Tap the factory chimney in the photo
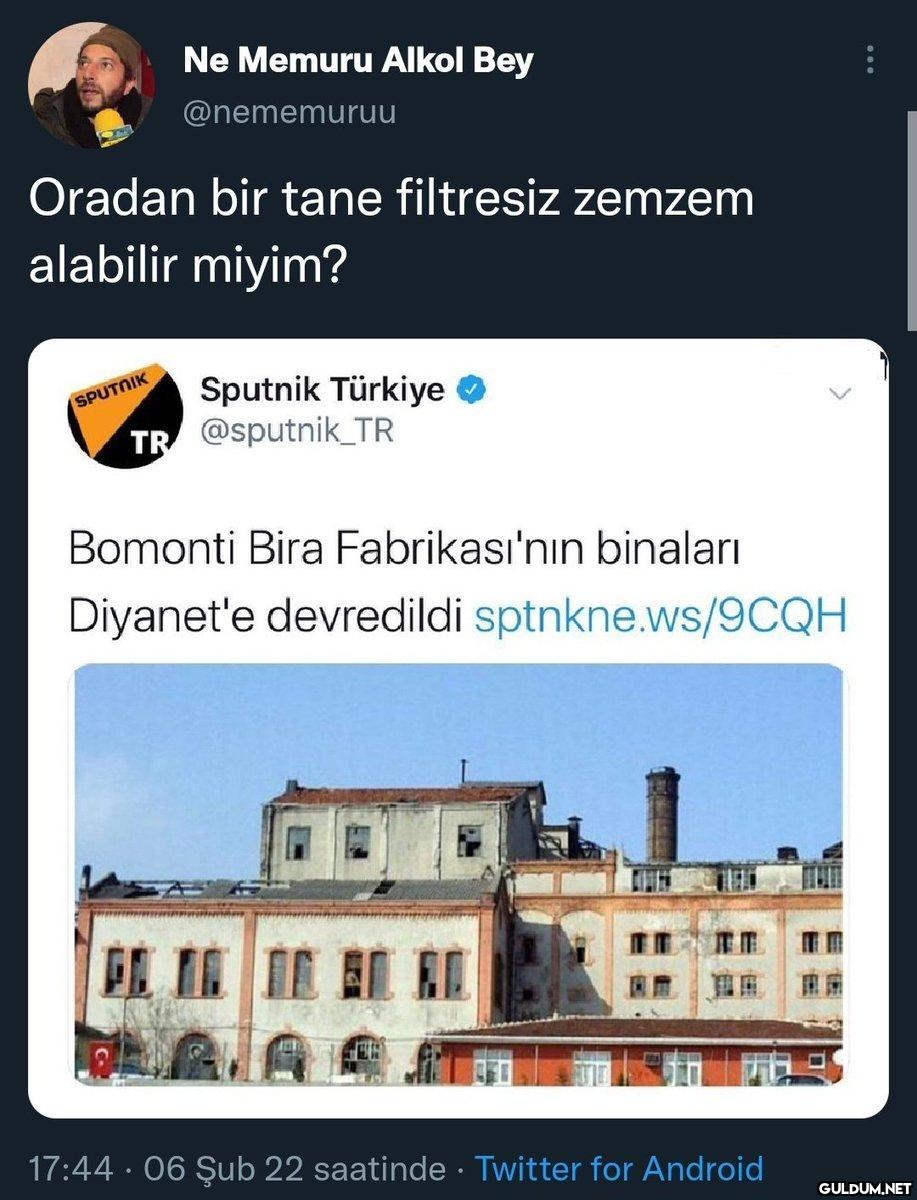Screen dimensions: 917x1200 [x=662, y=813]
